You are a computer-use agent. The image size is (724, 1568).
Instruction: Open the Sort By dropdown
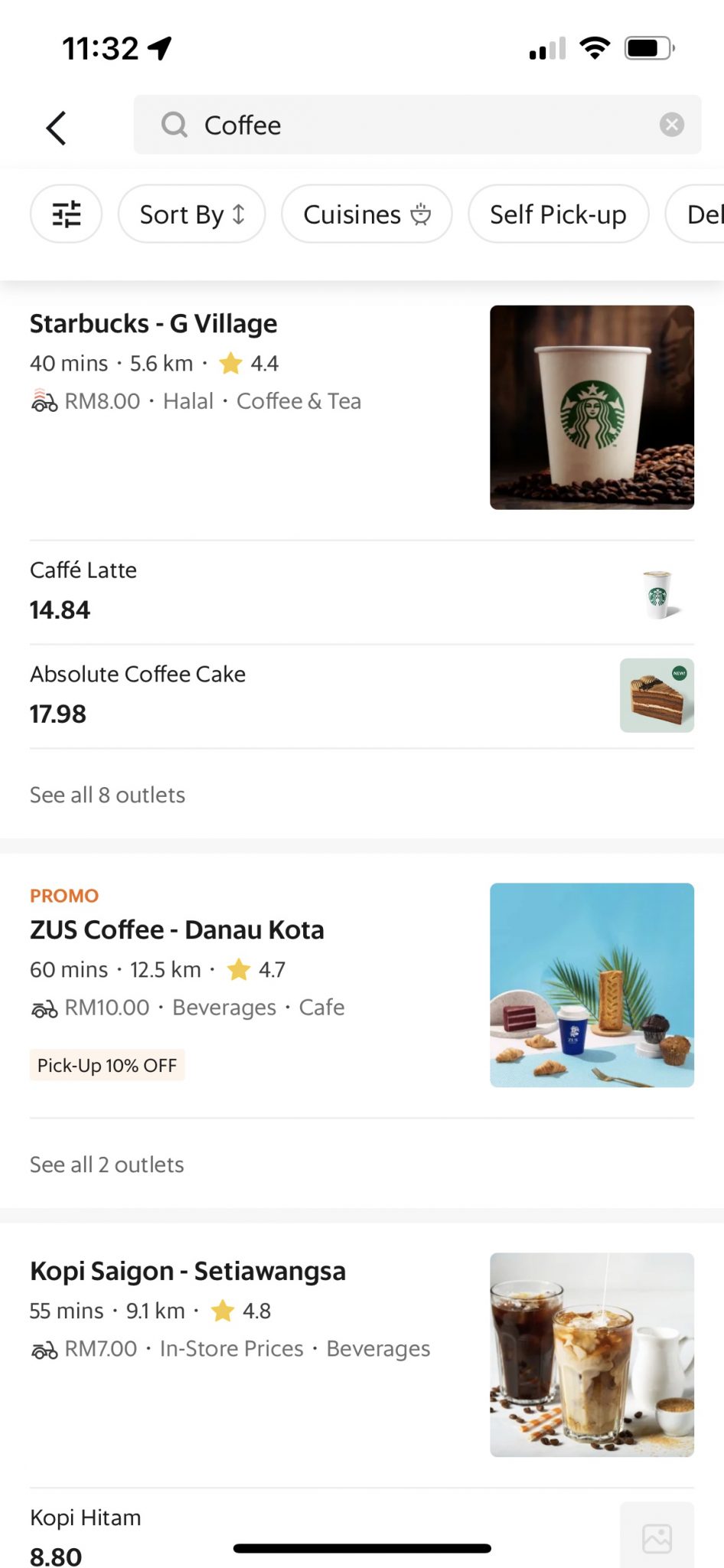click(x=191, y=214)
